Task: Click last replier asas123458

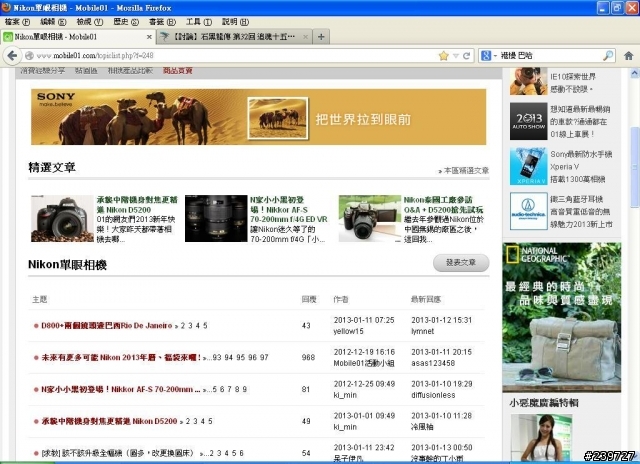Action: point(433,363)
